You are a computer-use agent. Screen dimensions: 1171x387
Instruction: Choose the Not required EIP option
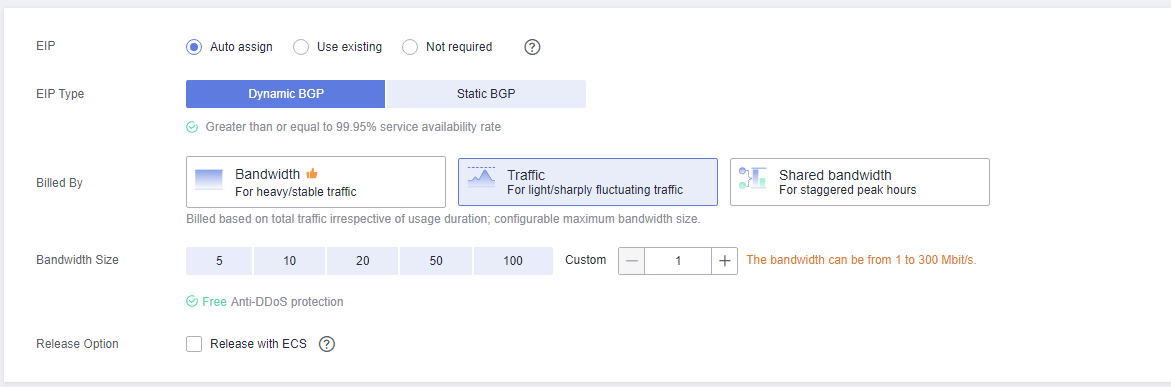[x=410, y=47]
